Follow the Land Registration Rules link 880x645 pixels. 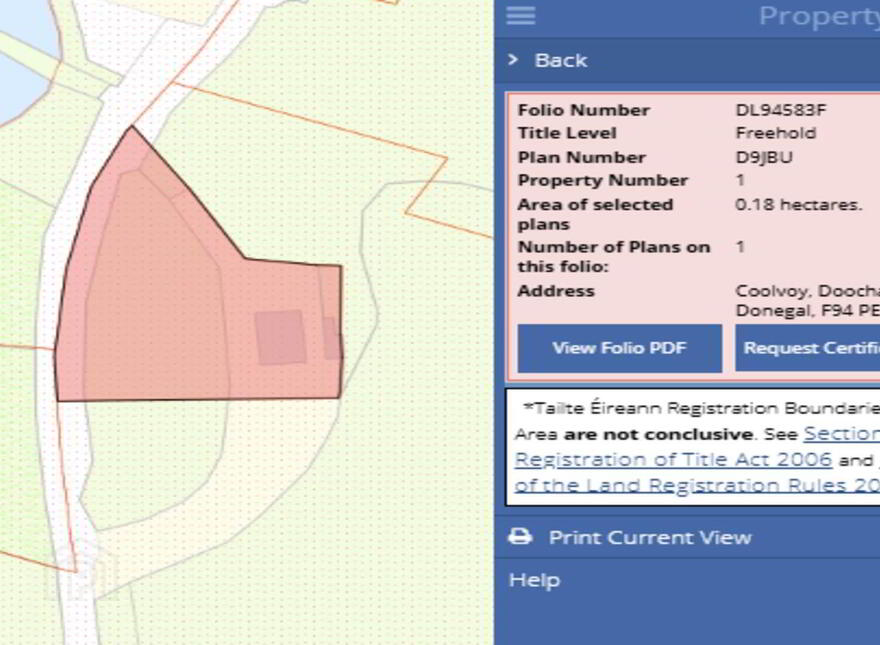(x=697, y=485)
